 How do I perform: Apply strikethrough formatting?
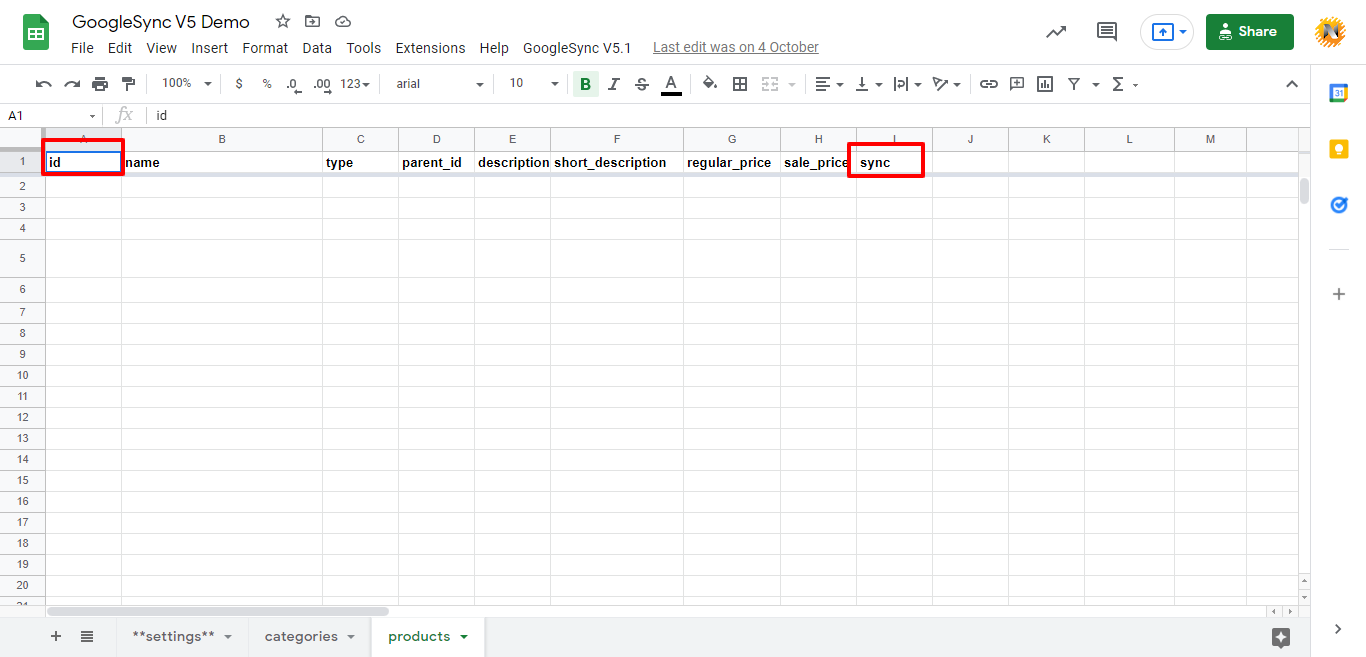click(x=641, y=84)
